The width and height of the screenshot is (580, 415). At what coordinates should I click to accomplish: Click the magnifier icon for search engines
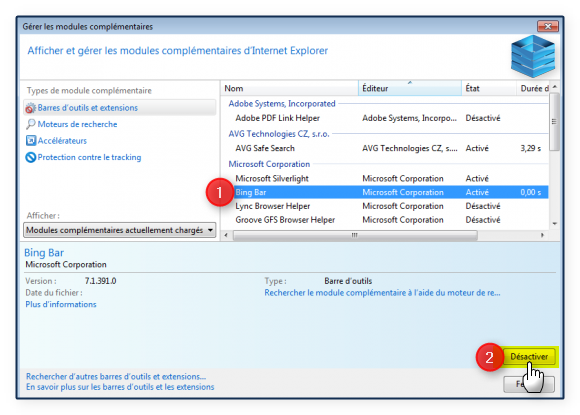31,124
